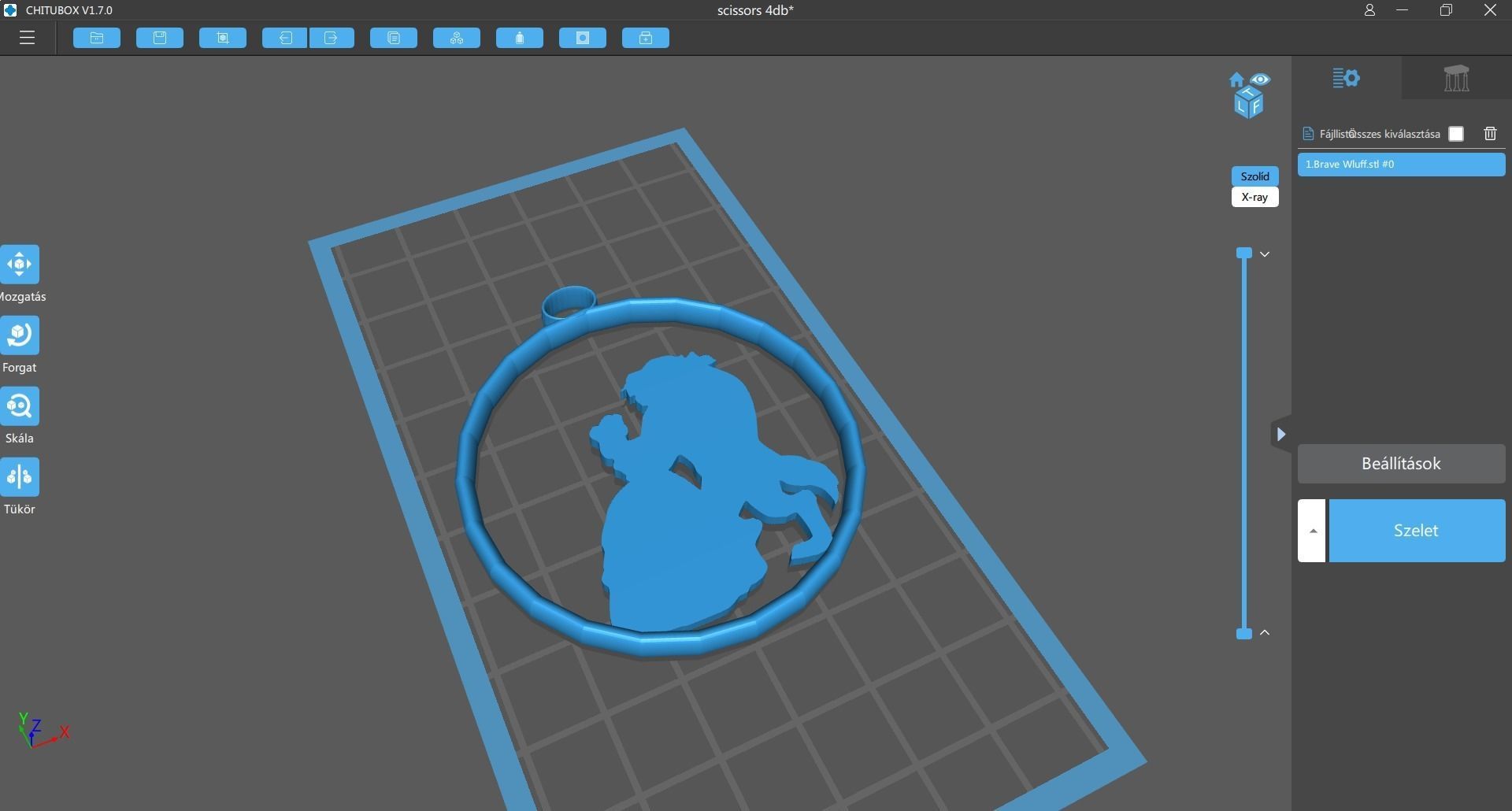Expand the dropdown arrow beside Szelet
Screen dimensions: 1512x811
coord(1312,531)
